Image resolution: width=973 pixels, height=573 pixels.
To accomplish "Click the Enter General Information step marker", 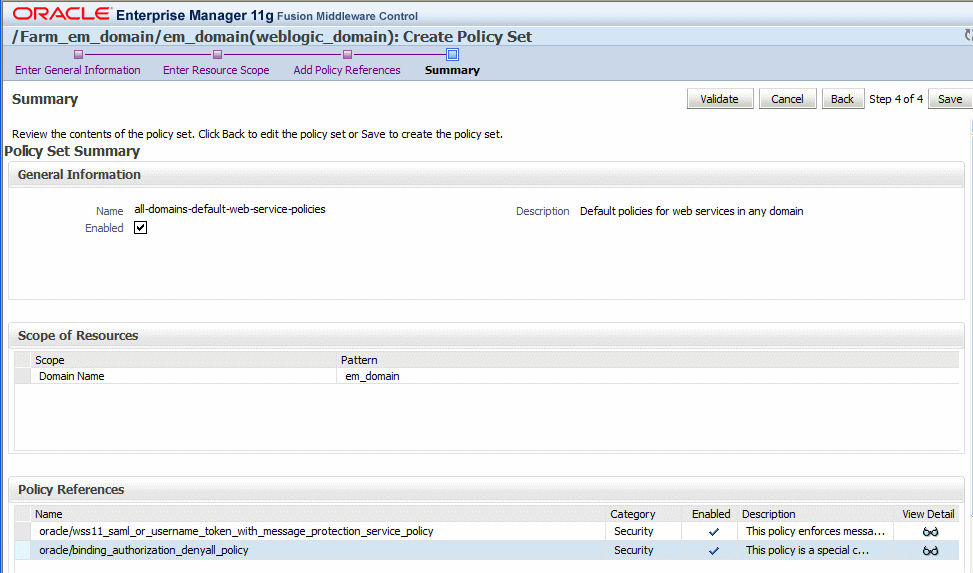I will [78, 55].
